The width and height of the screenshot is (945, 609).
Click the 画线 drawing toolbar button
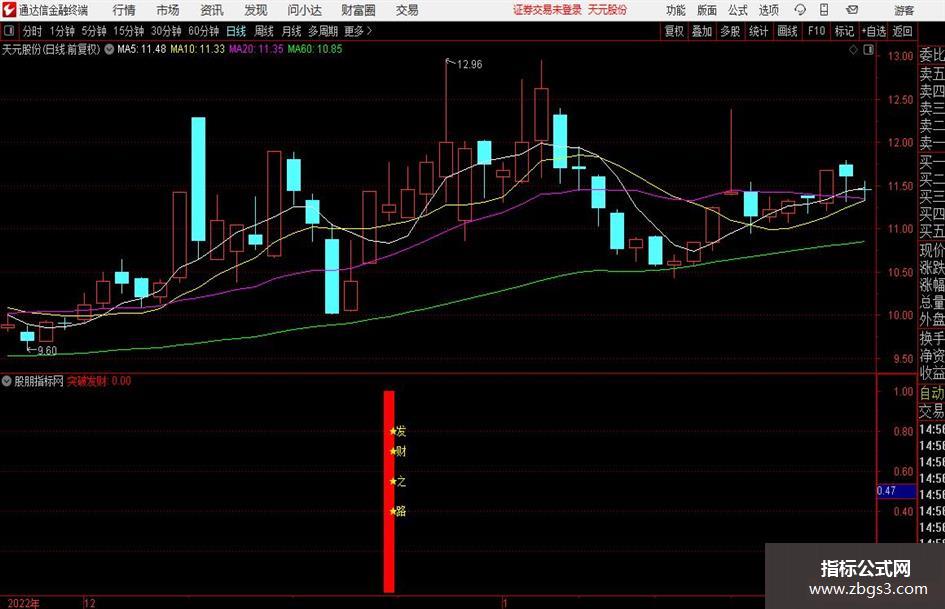tap(787, 31)
